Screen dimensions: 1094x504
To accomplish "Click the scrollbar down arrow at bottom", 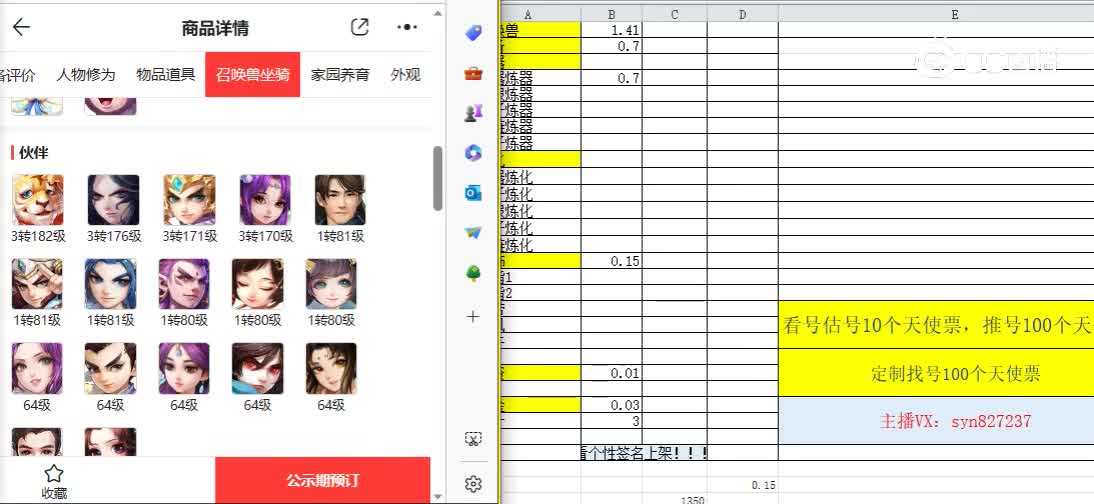I will [x=437, y=496].
